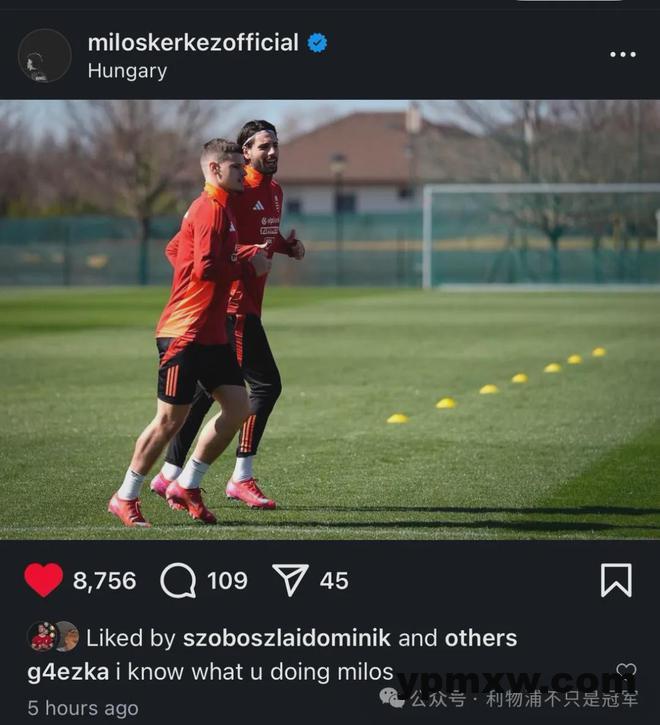Open the second liked-by avatar
Screen dimensions: 660x725
click(68, 637)
